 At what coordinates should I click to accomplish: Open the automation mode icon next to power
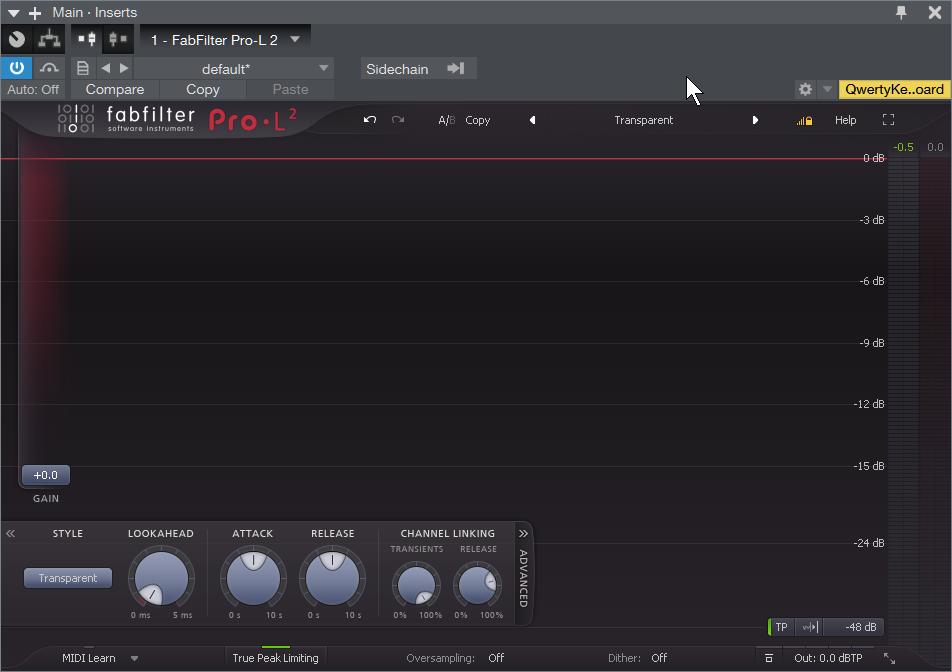[49, 68]
